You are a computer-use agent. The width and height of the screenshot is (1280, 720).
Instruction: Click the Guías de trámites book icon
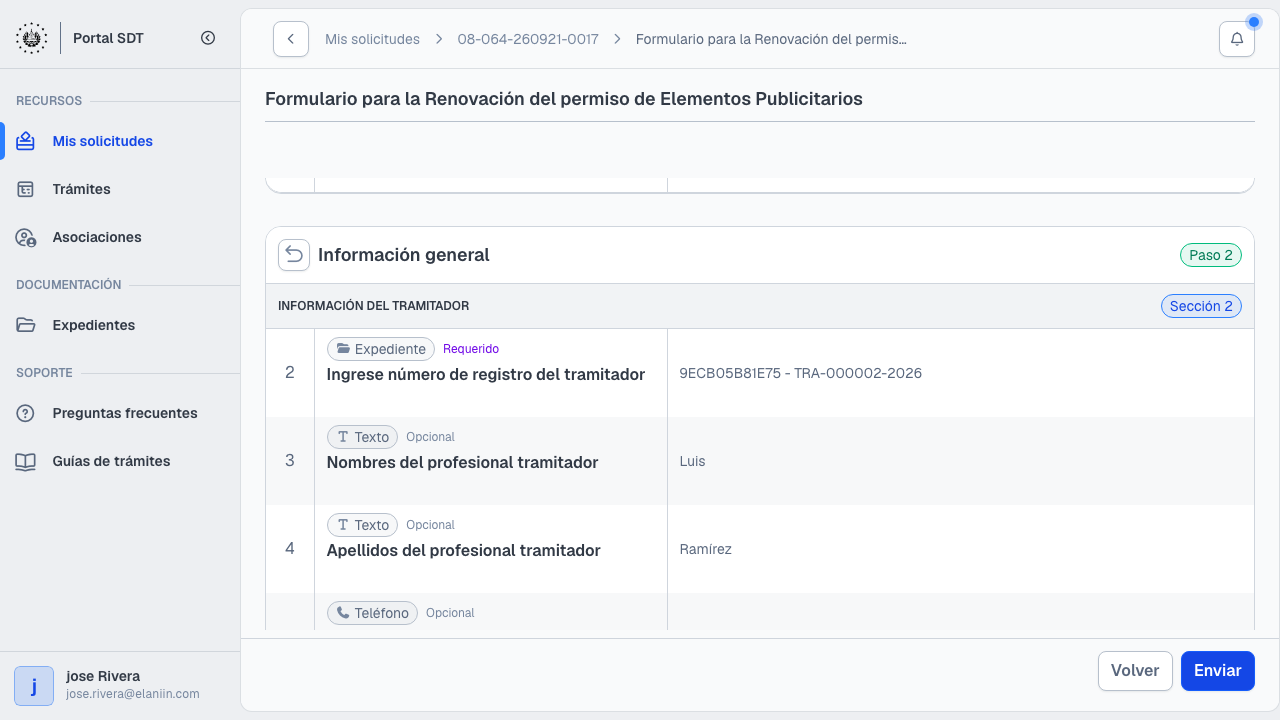point(26,461)
